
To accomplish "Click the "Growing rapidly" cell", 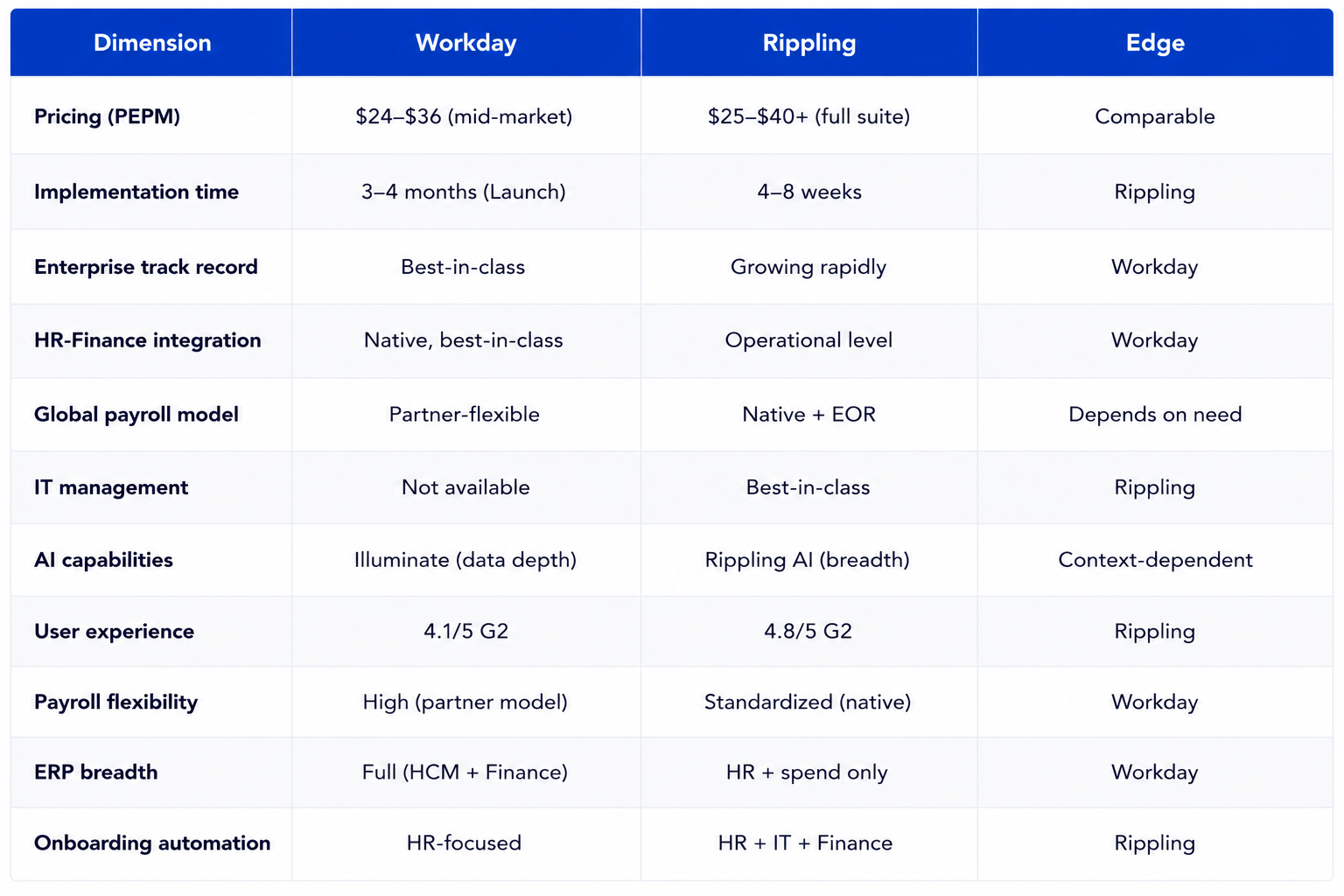I will (808, 267).
